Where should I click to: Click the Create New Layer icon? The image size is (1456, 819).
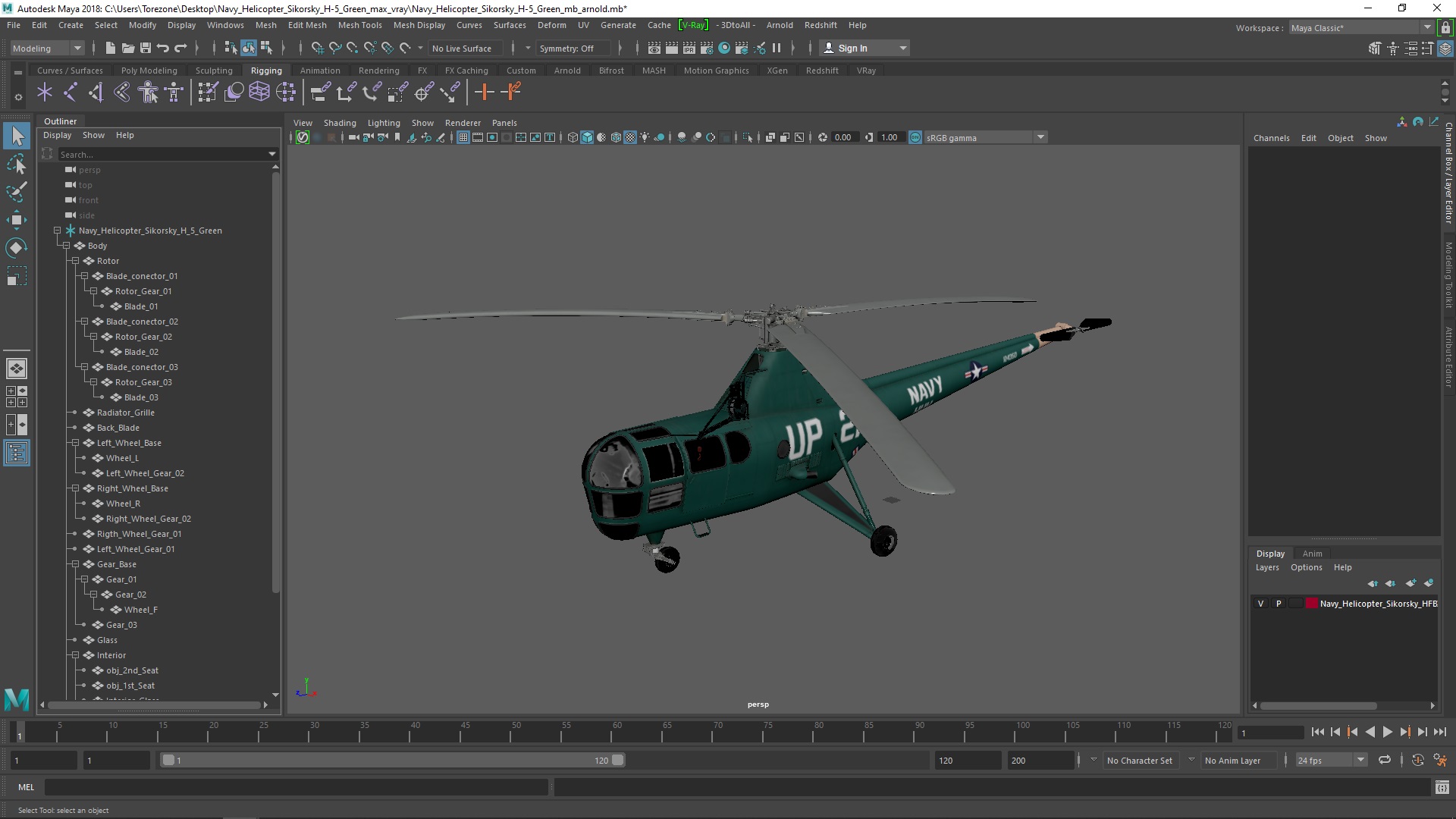pos(1410,583)
